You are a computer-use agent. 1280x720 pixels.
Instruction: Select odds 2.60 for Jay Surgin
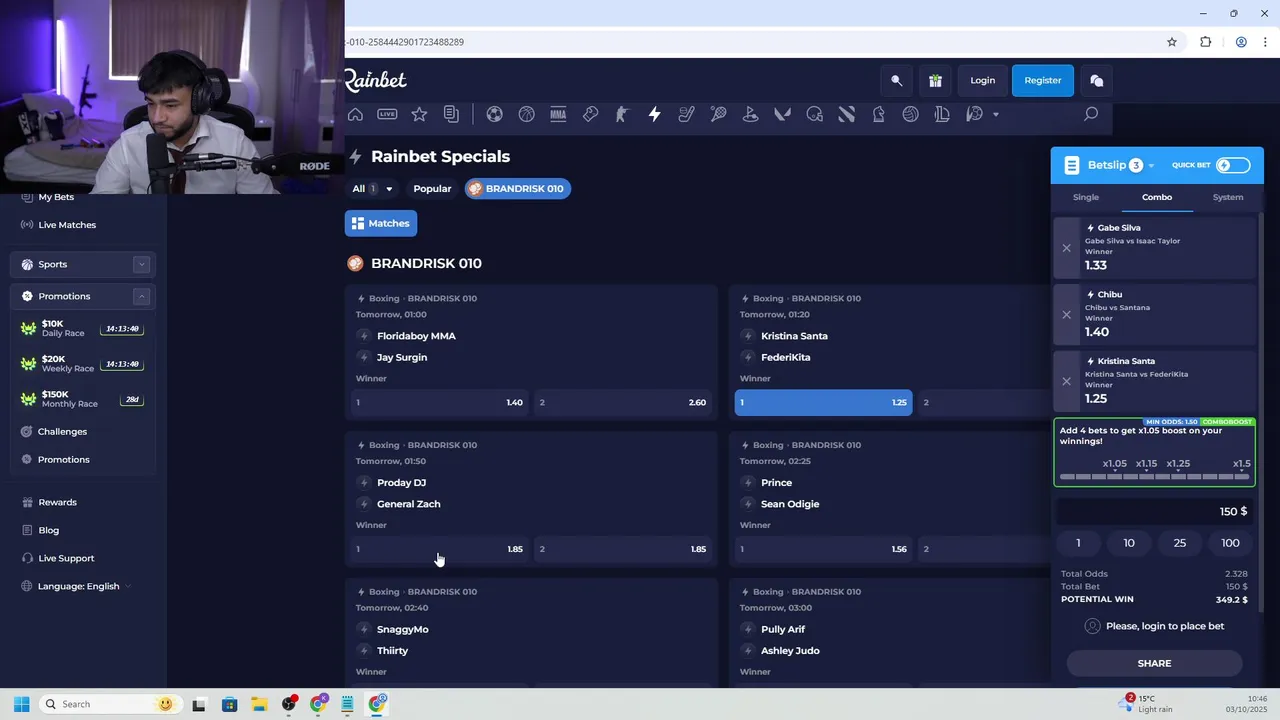point(623,402)
